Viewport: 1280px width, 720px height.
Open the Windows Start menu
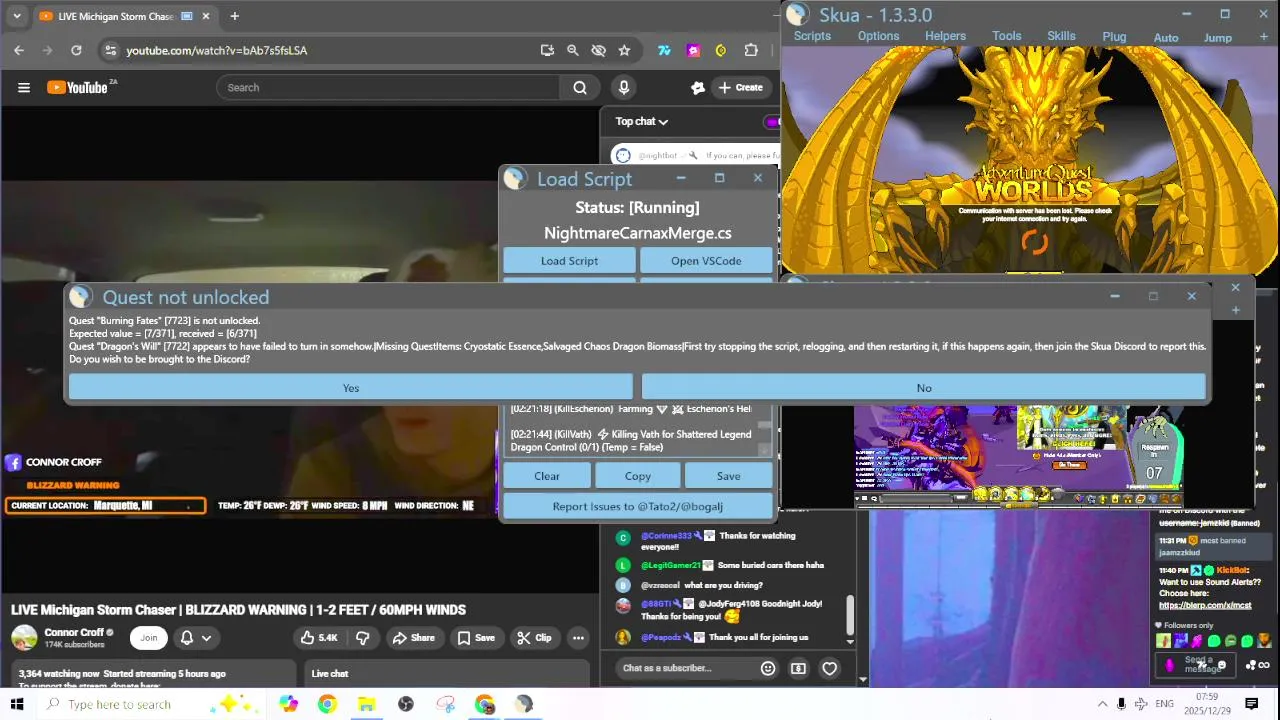pyautogui.click(x=17, y=704)
